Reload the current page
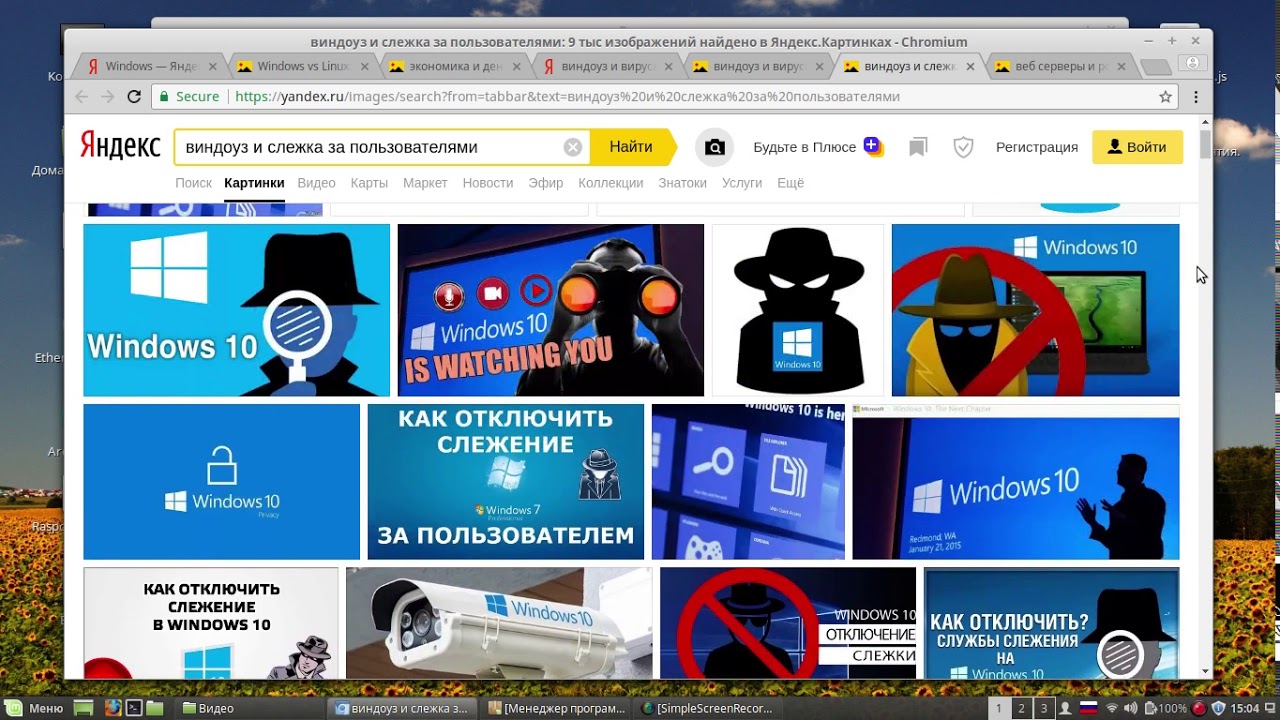Viewport: 1280px width, 720px height. (134, 97)
